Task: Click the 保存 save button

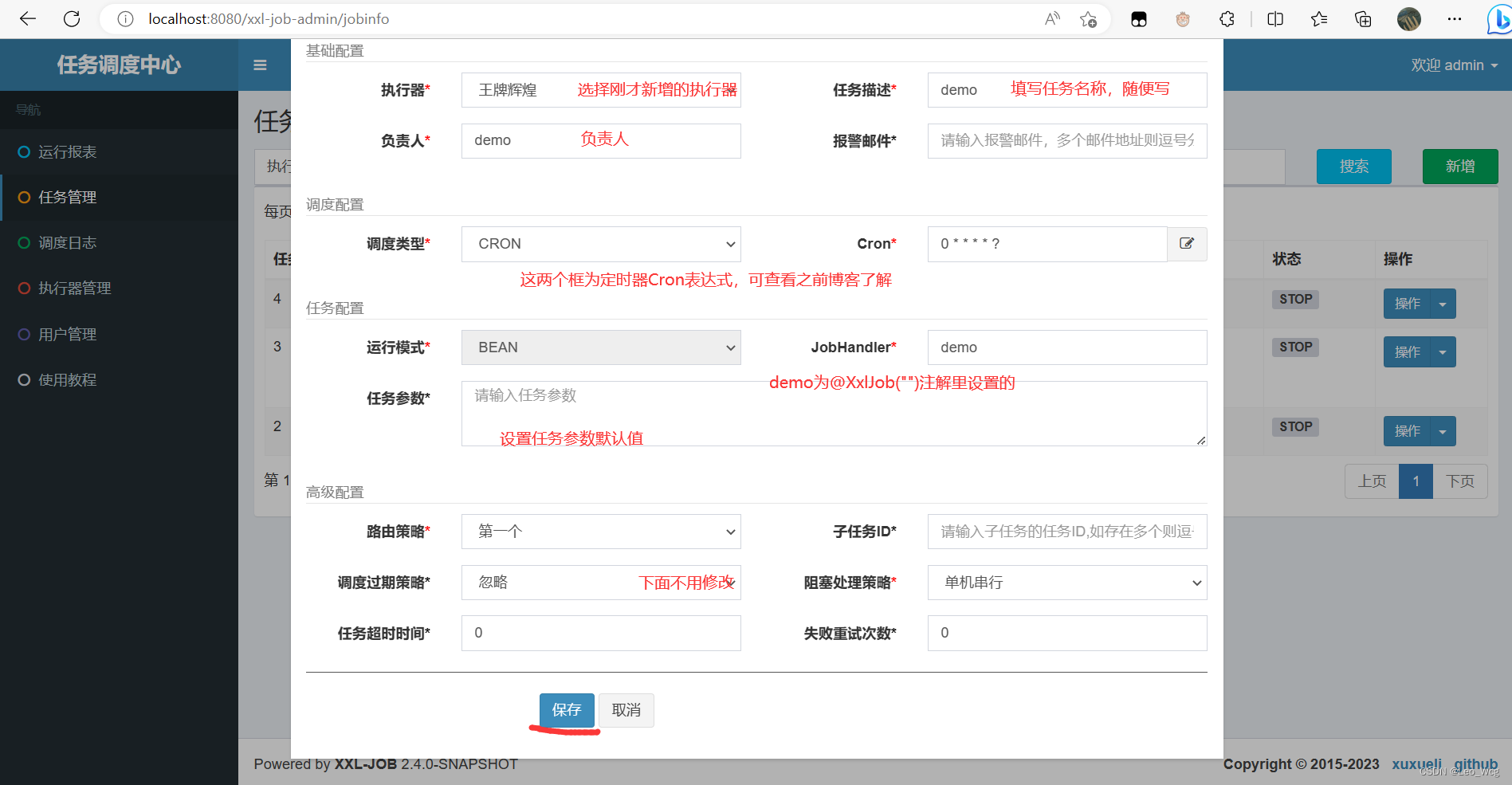Action: pos(567,710)
